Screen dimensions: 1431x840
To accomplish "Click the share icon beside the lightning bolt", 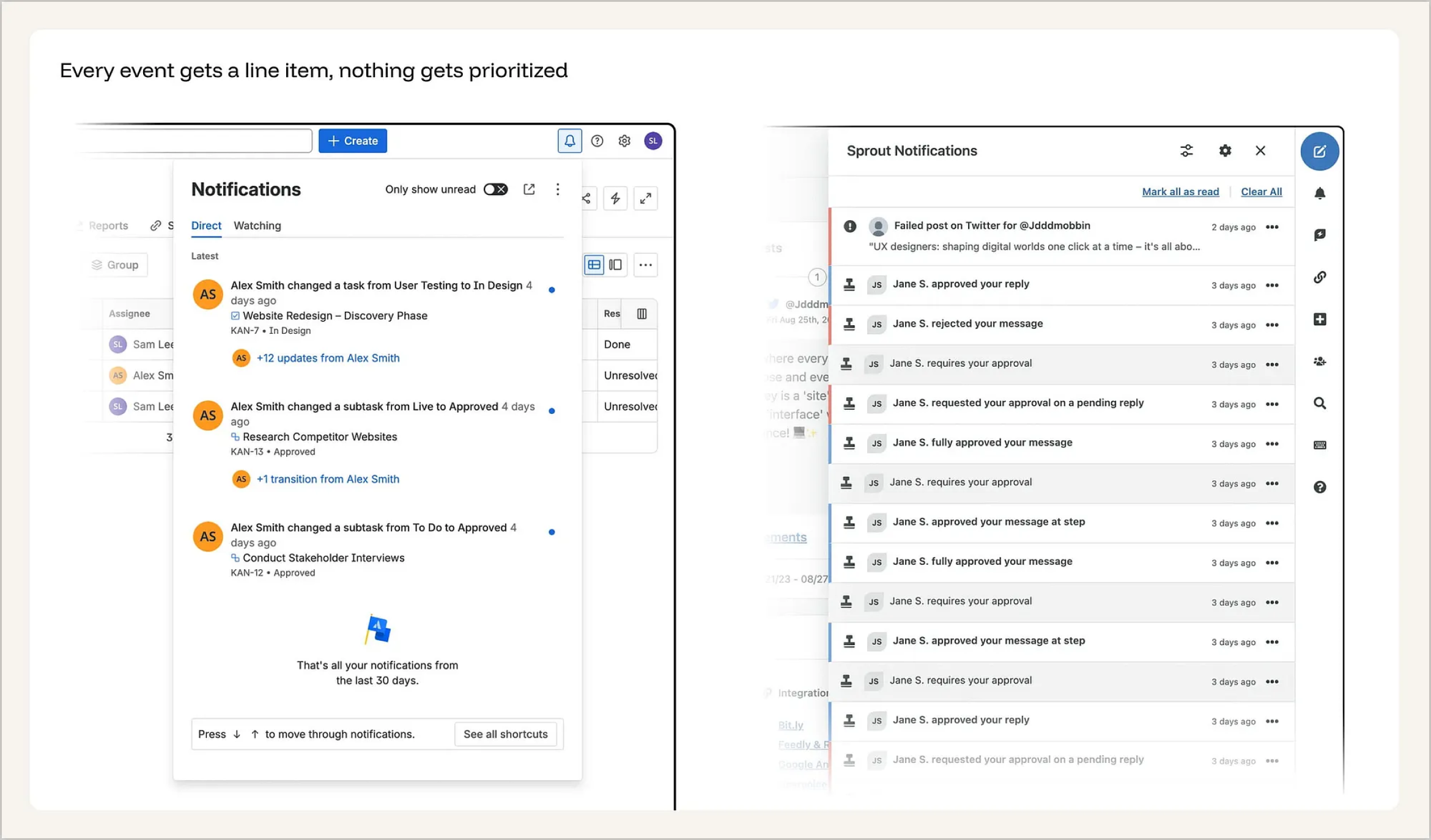I will click(x=586, y=198).
